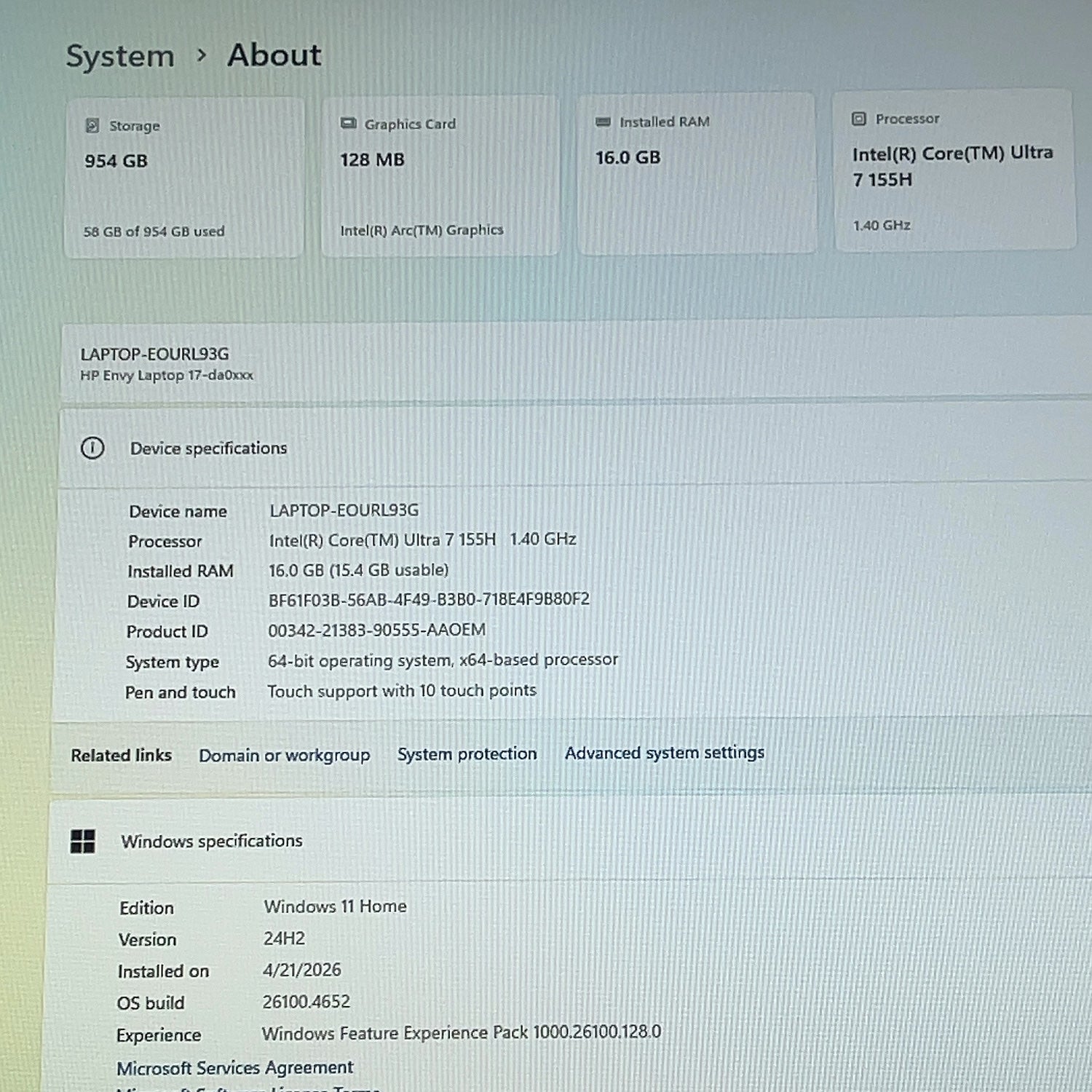Select '58 GB of 954 GB used' text
Image resolution: width=1092 pixels, height=1092 pixels.
pos(154,232)
